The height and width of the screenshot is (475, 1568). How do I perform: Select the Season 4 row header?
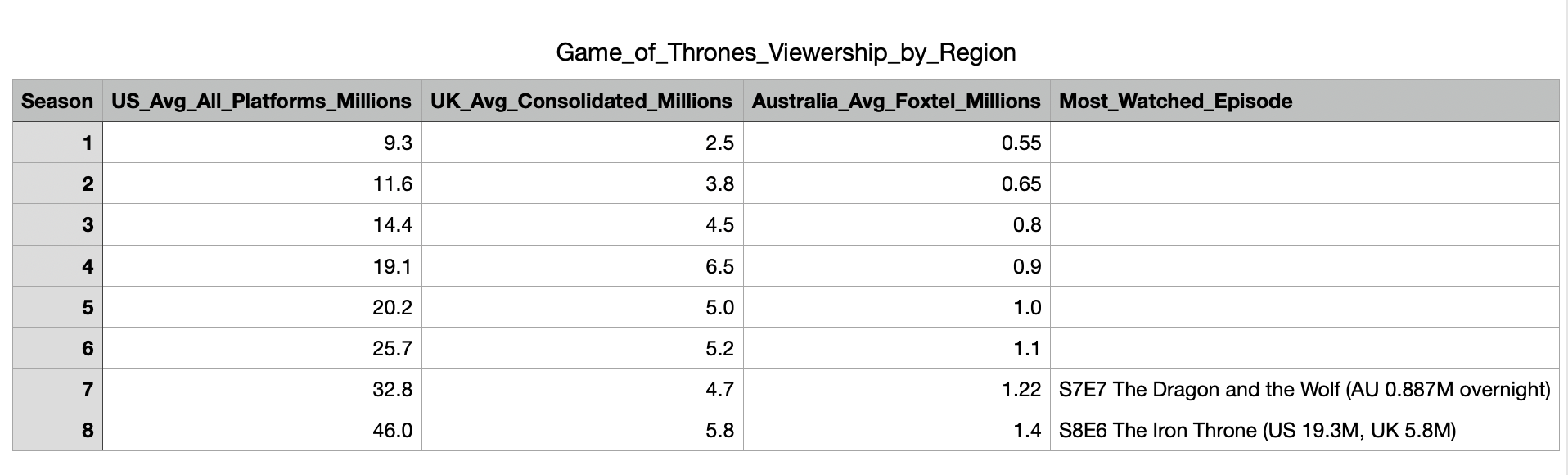point(57,266)
